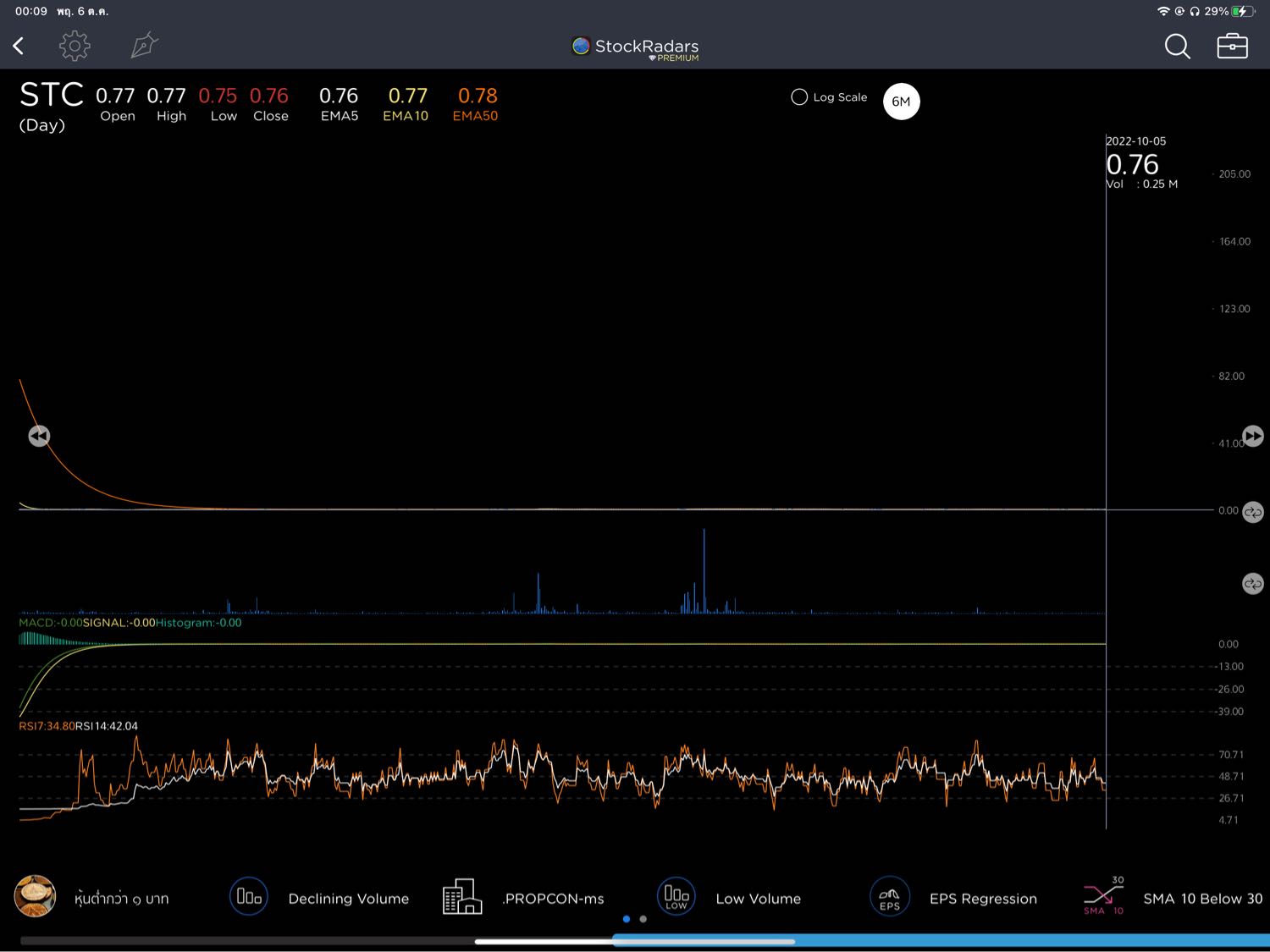Rewind the chart with the left double-arrow
The height and width of the screenshot is (952, 1270).
click(39, 436)
